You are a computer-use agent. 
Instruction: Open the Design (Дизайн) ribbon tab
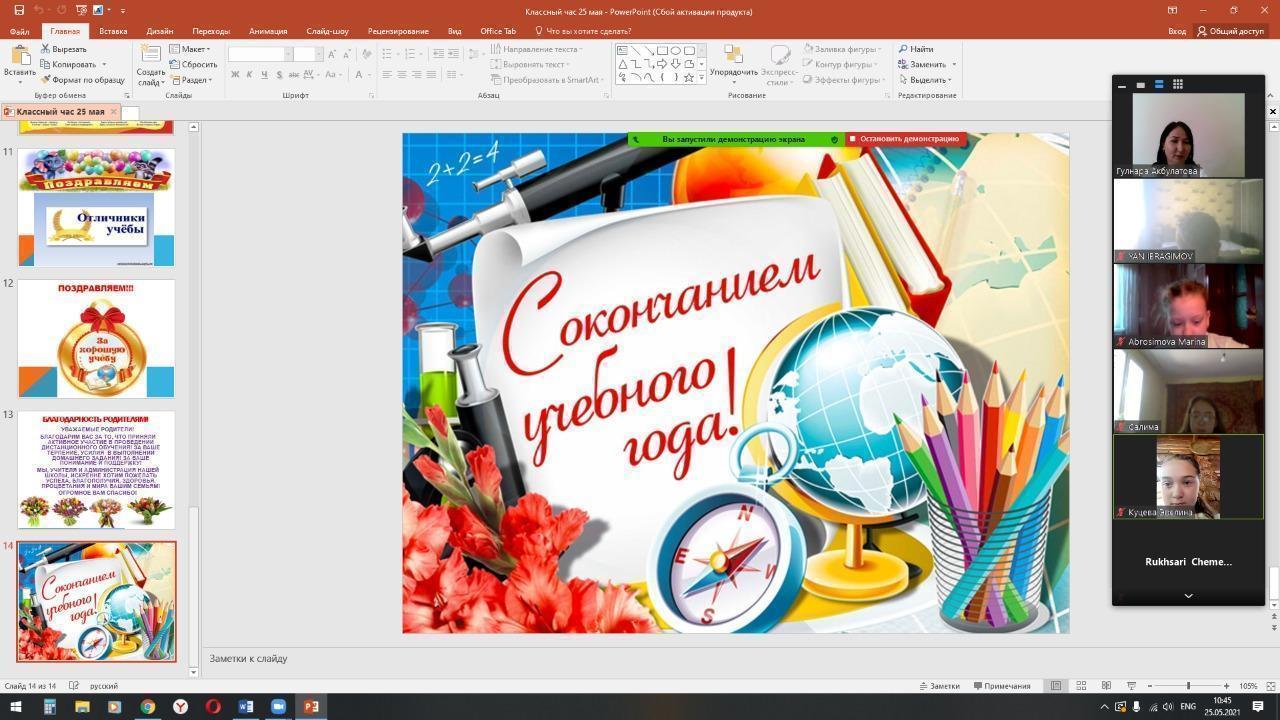[160, 31]
